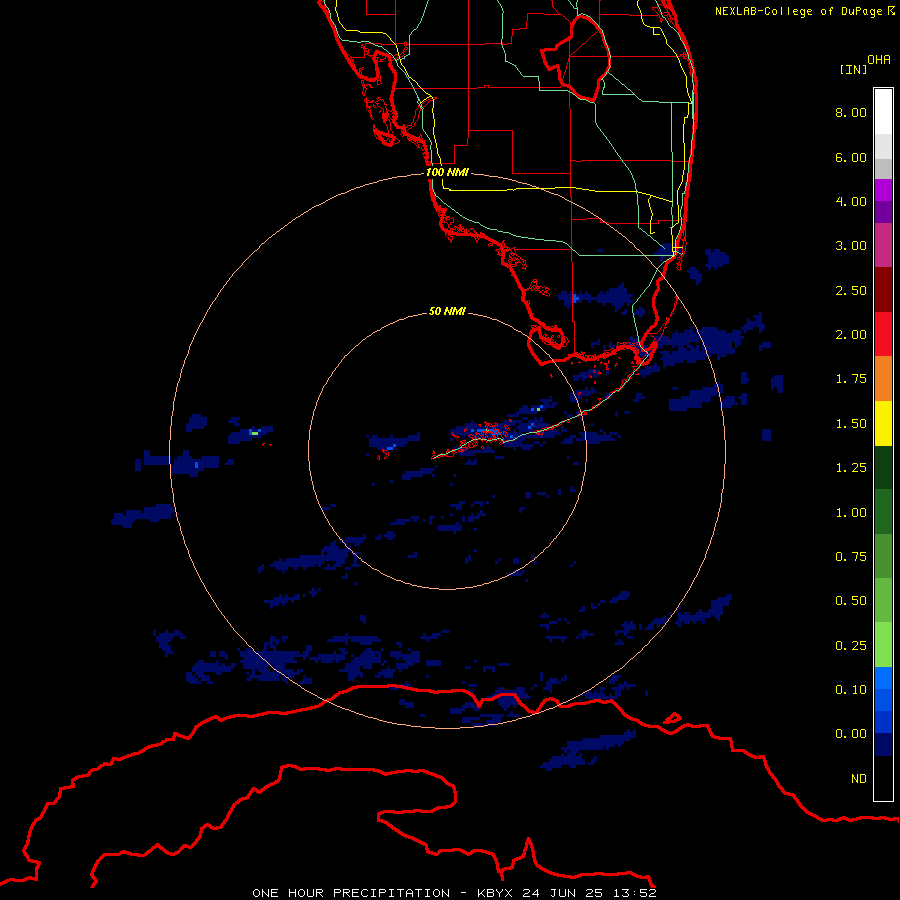The height and width of the screenshot is (900, 900).
Task: Pick the darkest green swatch beside 1.25
Action: 883,468
